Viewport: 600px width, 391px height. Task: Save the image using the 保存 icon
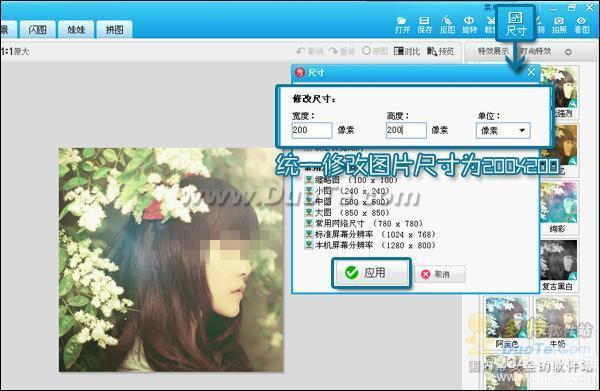[424, 25]
